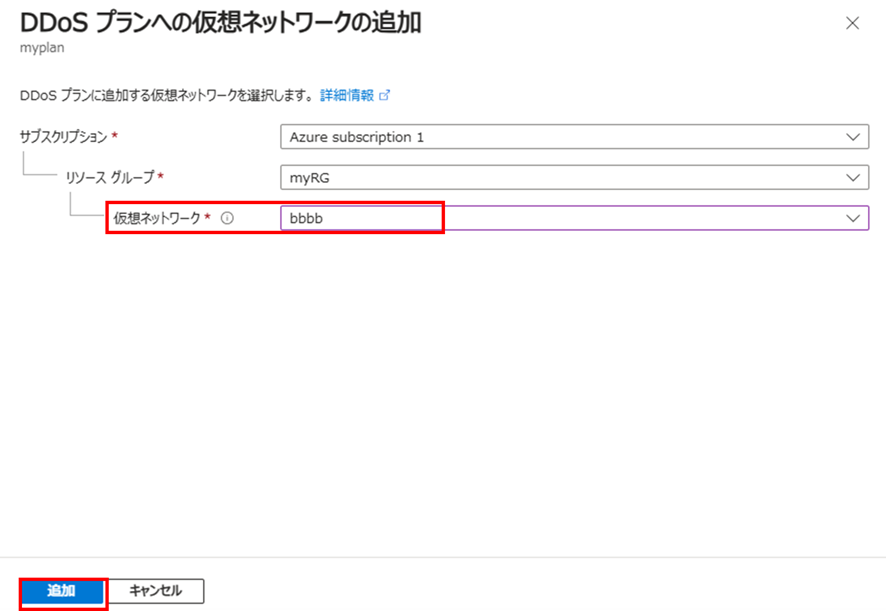
Task: Close the DDoS plan panel with X
Action: pyautogui.click(x=852, y=23)
